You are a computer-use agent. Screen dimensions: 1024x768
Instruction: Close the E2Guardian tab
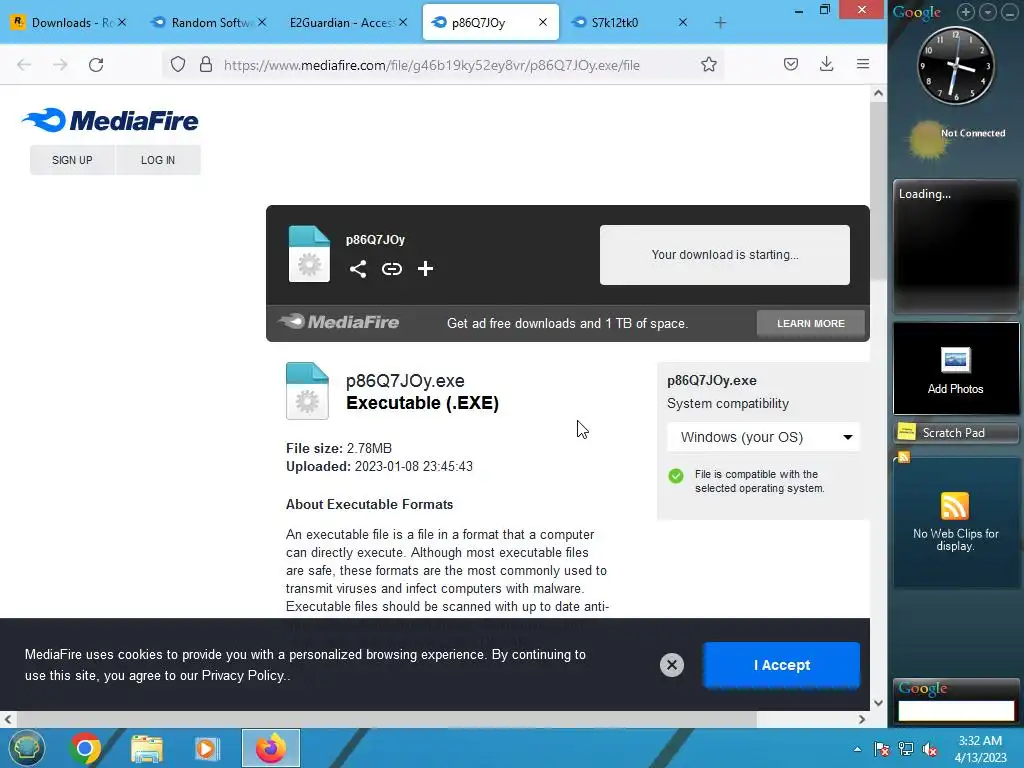pyautogui.click(x=403, y=22)
